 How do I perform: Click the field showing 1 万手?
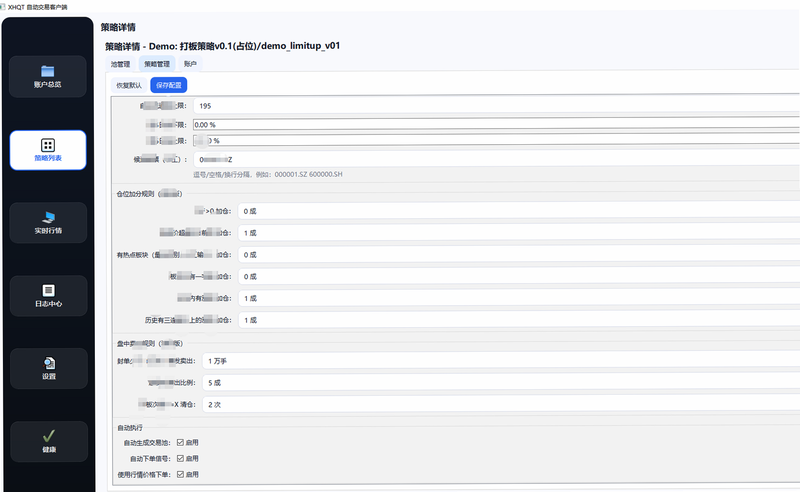click(501, 361)
